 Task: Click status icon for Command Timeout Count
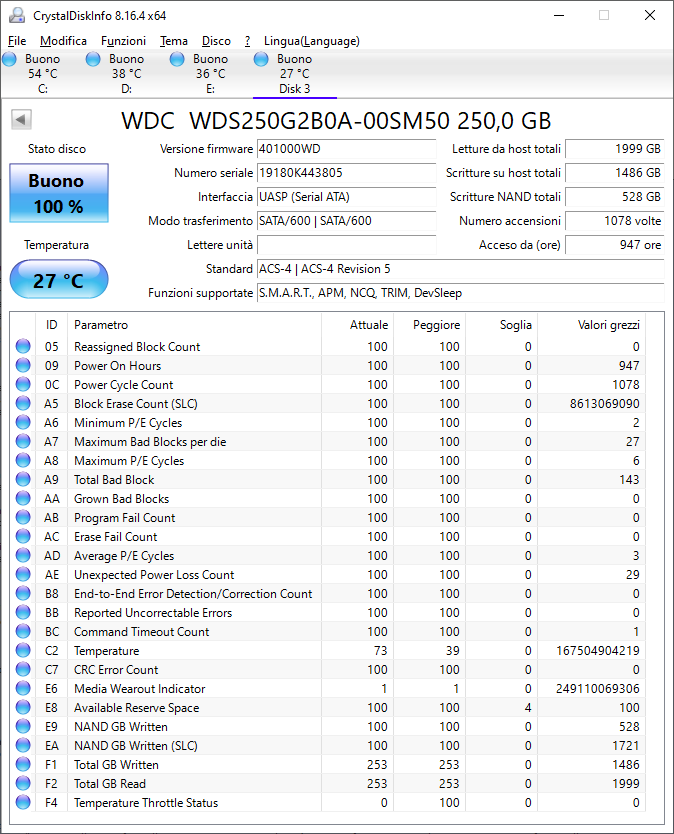pyautogui.click(x=23, y=631)
